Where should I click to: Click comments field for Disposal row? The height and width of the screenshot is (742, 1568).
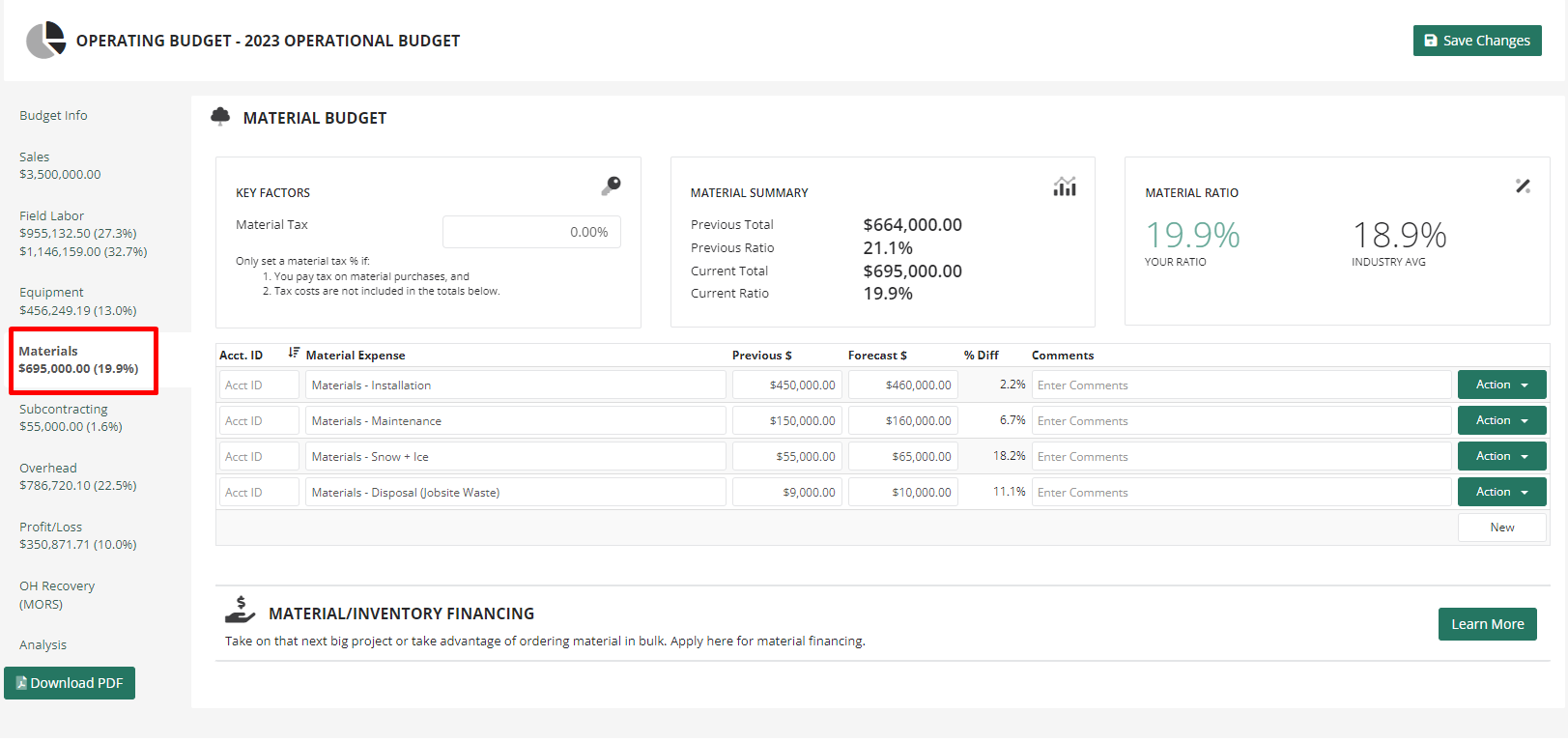click(x=1241, y=492)
